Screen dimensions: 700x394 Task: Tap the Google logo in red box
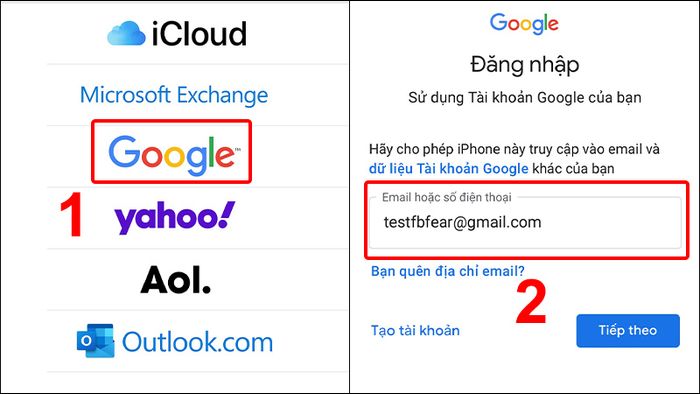[x=172, y=153]
